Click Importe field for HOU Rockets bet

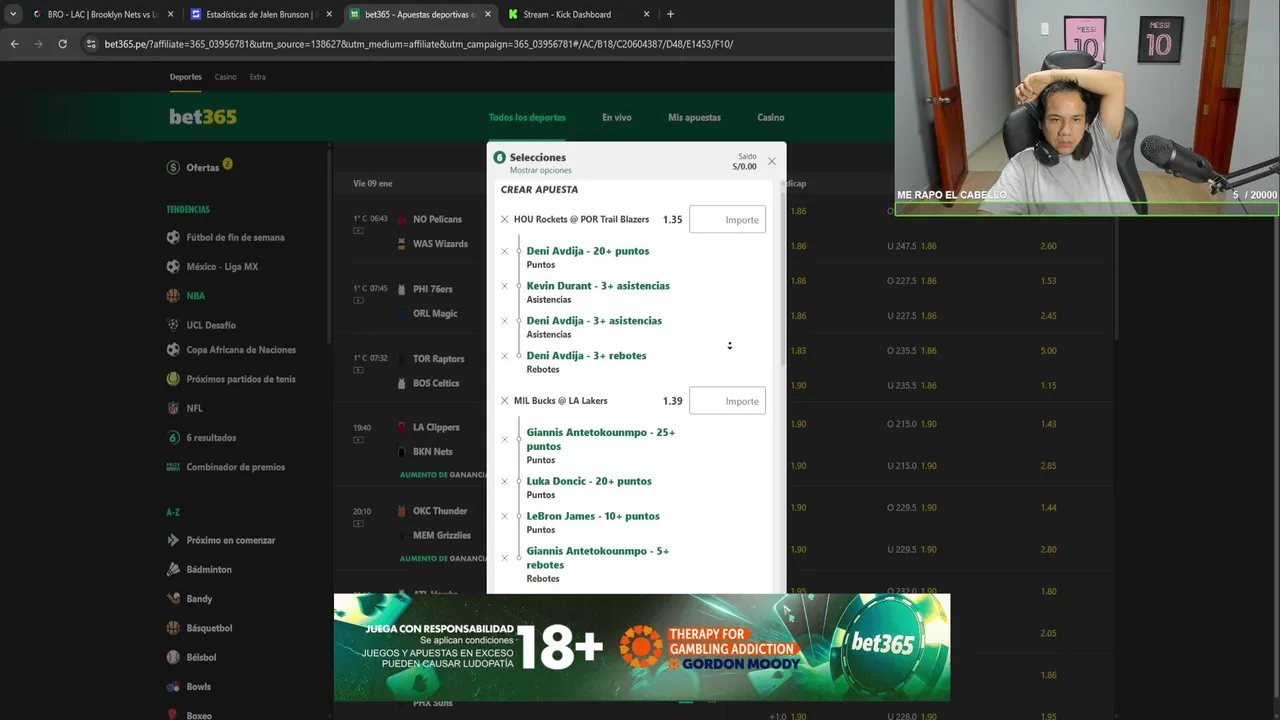tap(727, 220)
